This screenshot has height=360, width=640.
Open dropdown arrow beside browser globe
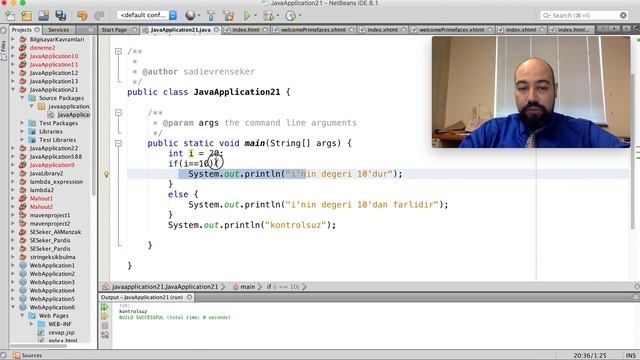[x=199, y=16]
